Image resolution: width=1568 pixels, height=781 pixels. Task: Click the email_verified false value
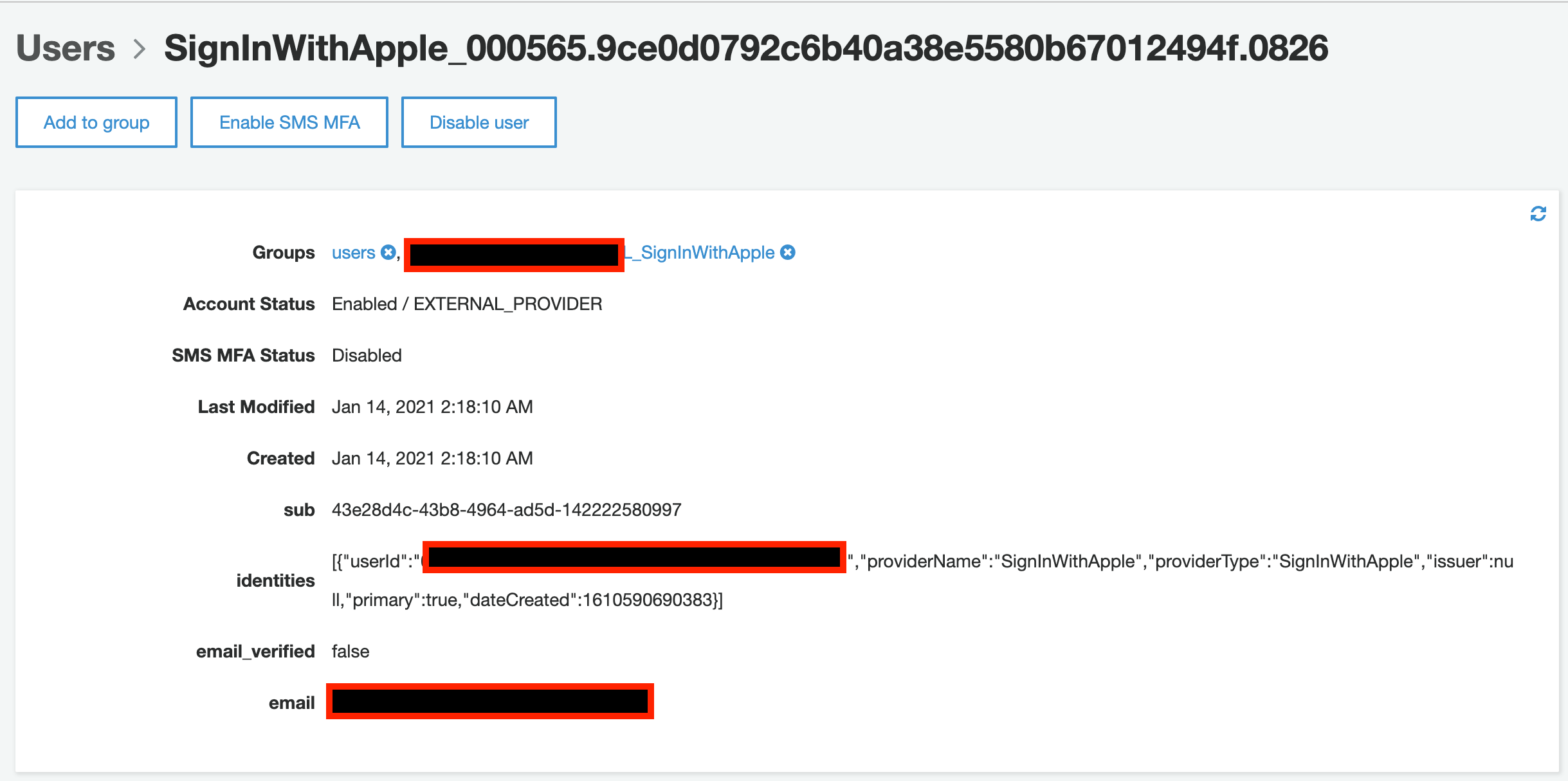coord(351,650)
